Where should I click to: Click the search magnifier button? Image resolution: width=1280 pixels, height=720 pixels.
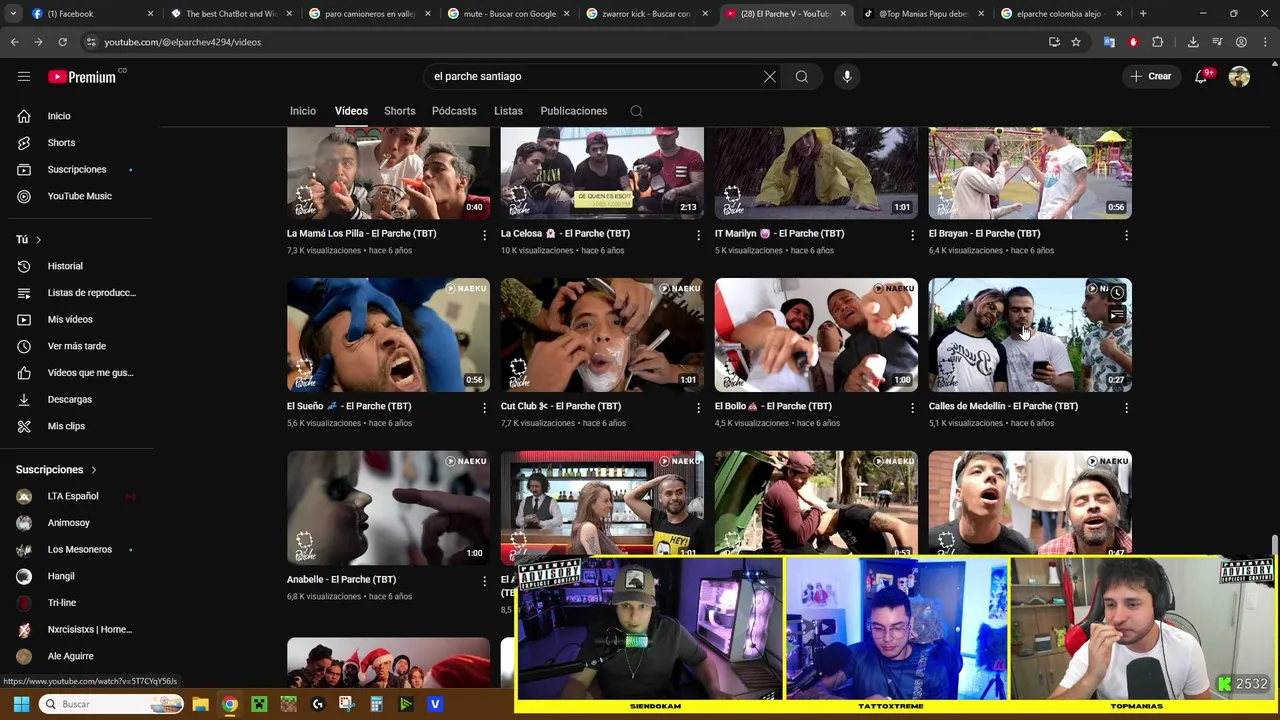(x=802, y=76)
